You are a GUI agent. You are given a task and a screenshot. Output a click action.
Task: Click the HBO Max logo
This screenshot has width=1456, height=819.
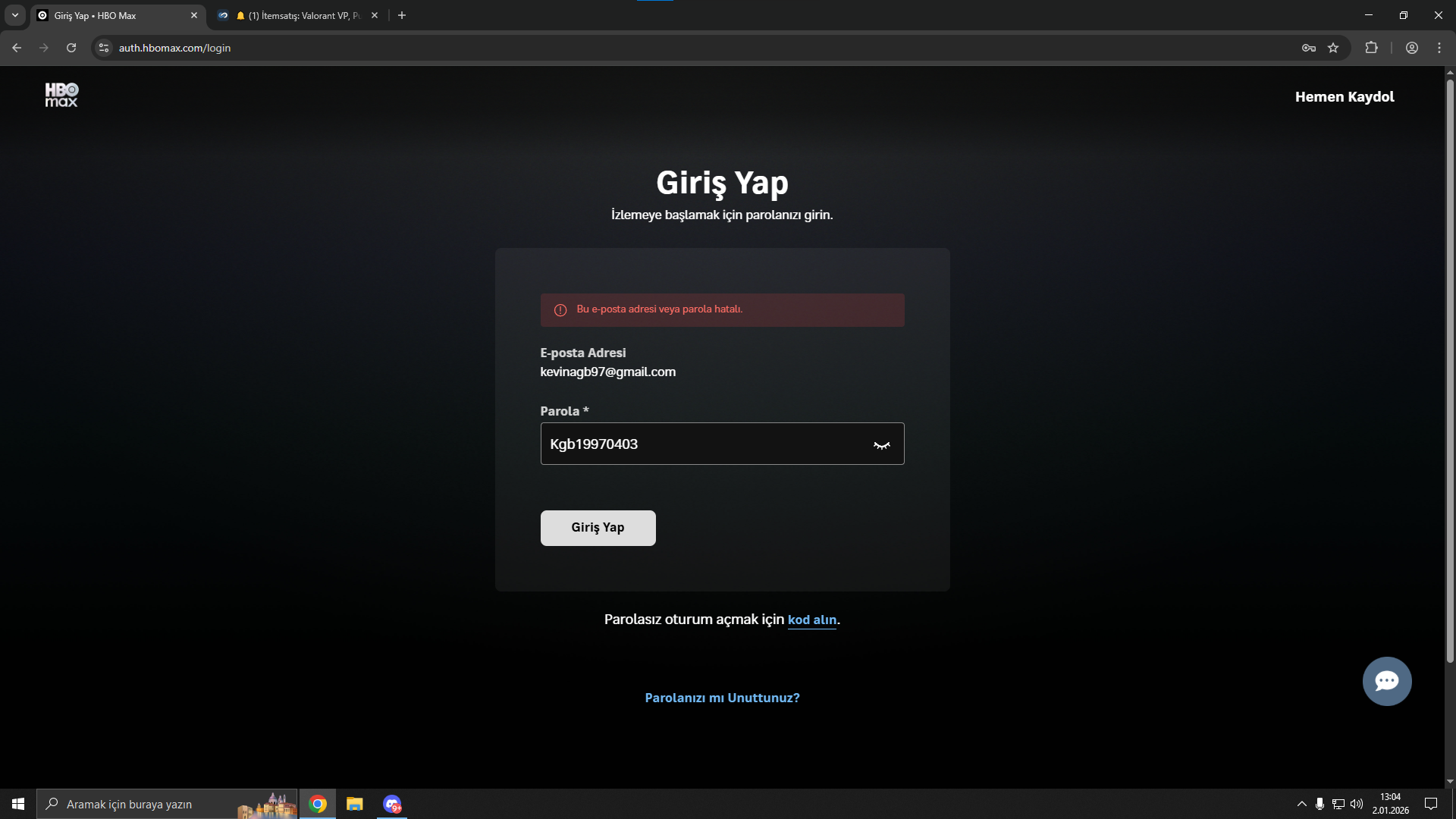tap(61, 95)
